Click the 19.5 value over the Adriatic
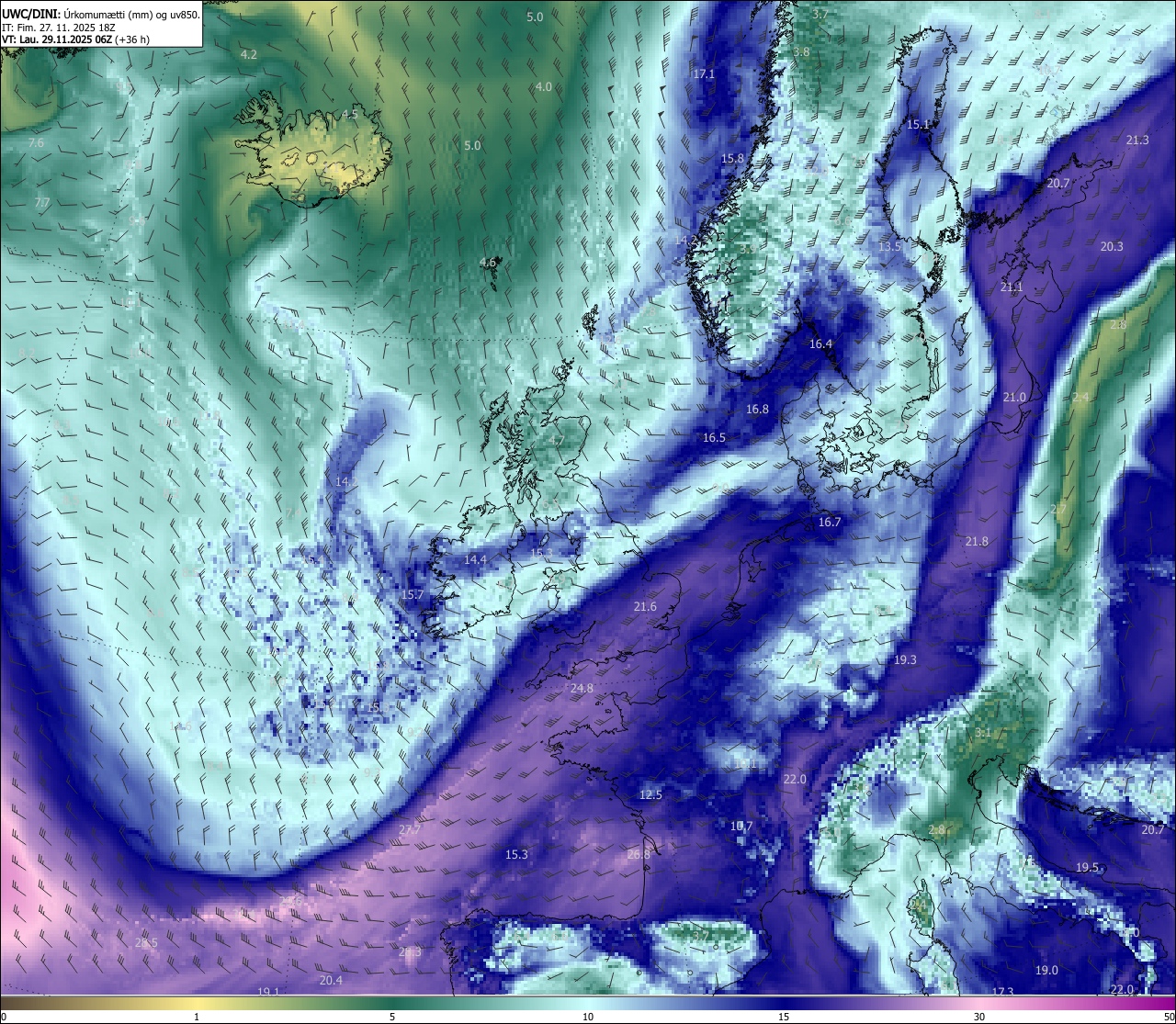The height and width of the screenshot is (1024, 1176). pos(1087,867)
